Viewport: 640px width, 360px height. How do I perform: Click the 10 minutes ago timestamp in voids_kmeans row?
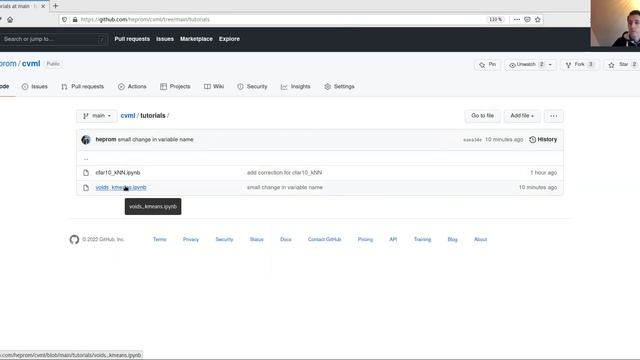click(x=538, y=187)
